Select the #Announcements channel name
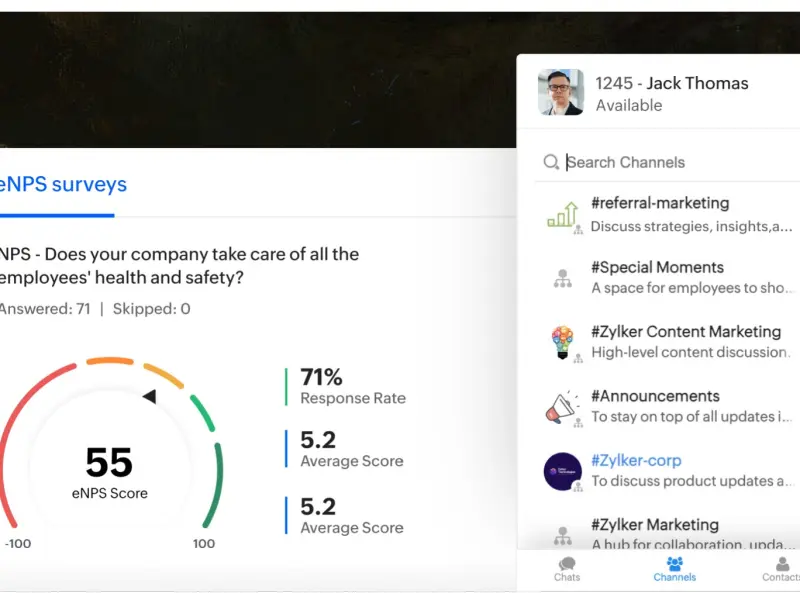Viewport: 800px width, 600px height. (x=655, y=396)
